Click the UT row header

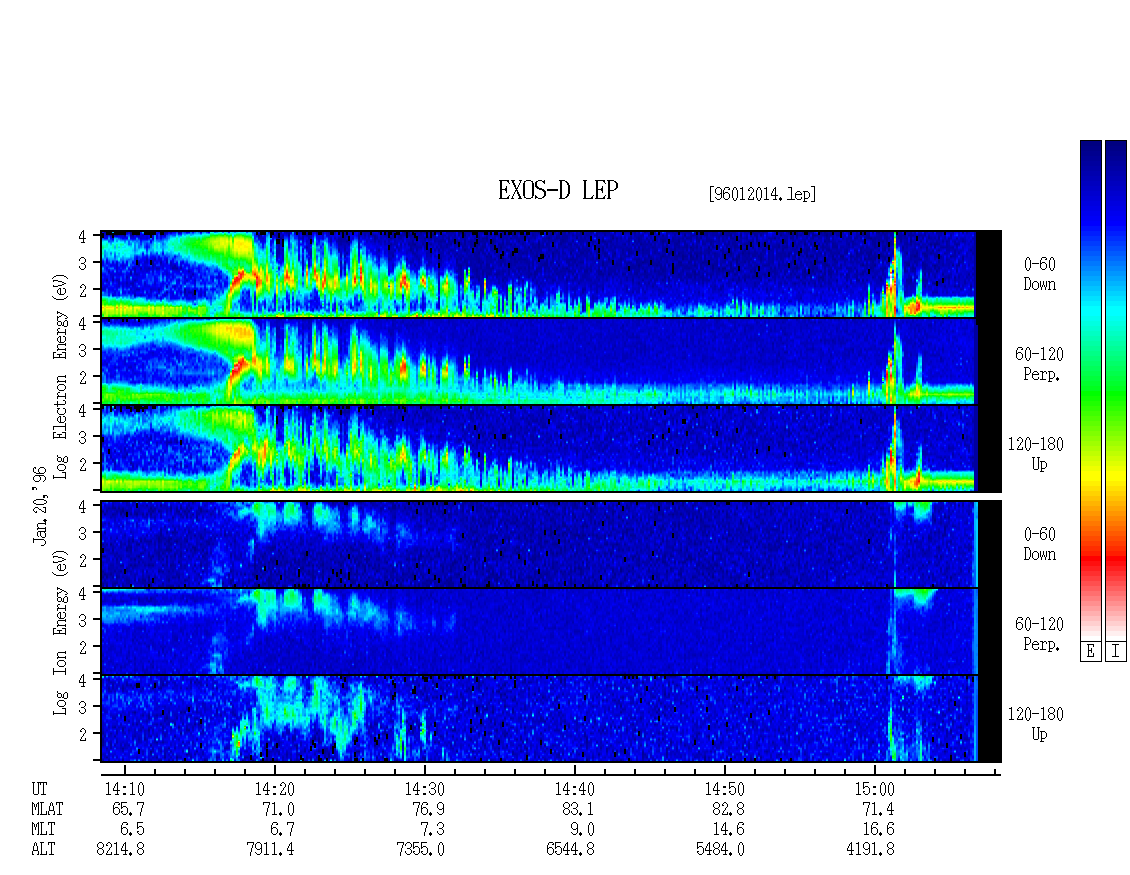tap(39, 789)
